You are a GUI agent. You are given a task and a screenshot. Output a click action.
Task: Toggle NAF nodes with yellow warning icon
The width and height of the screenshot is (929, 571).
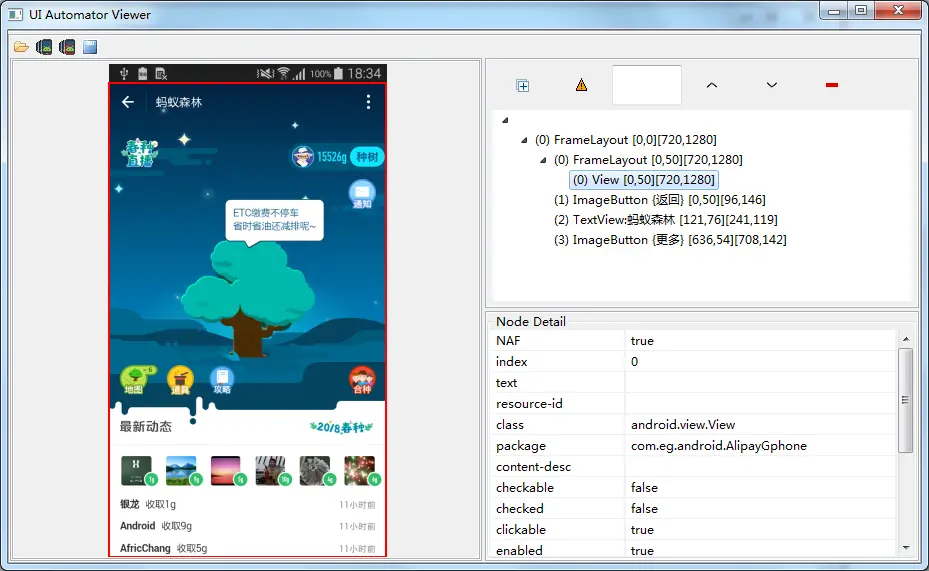[x=581, y=85]
